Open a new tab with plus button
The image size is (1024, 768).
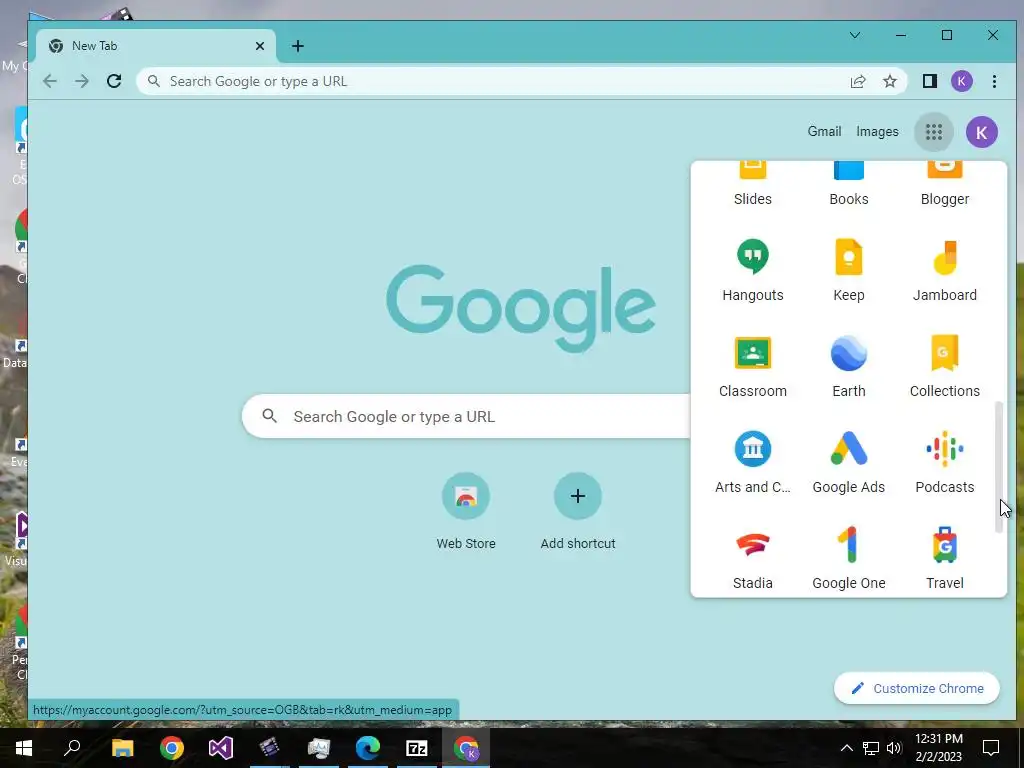(298, 46)
